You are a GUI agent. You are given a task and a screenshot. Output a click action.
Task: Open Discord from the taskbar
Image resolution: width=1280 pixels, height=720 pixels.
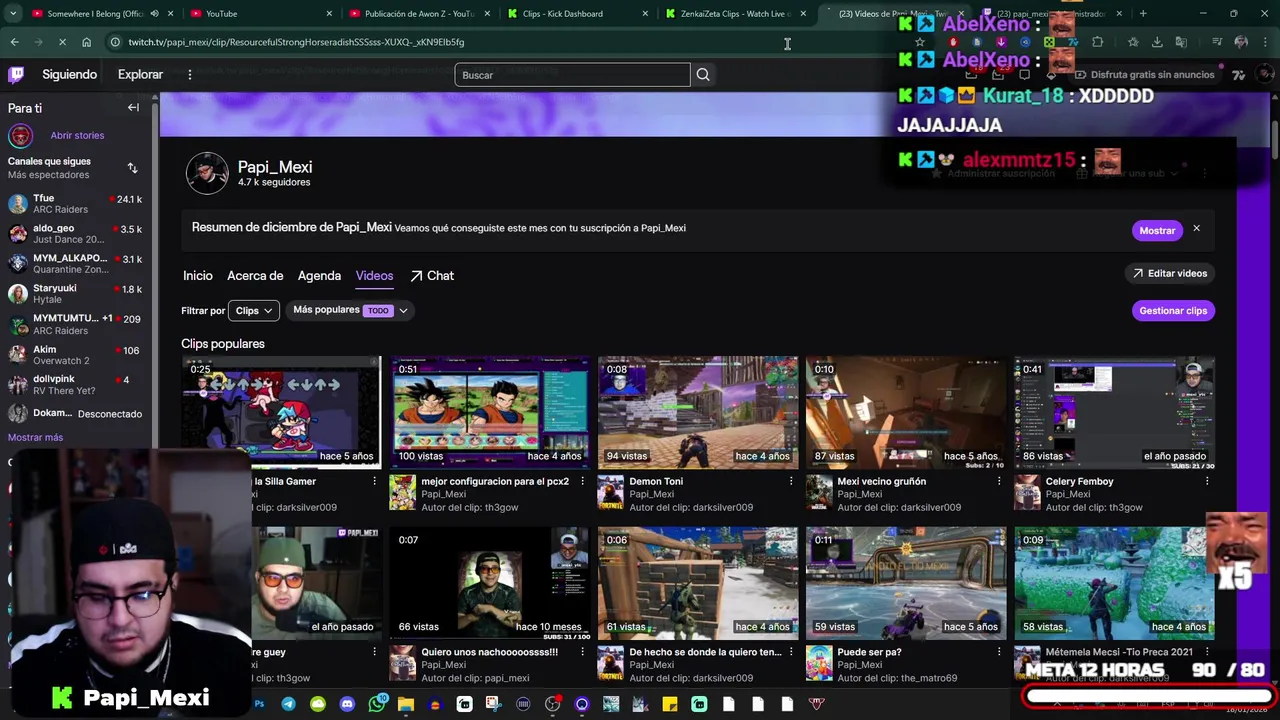coord(347,704)
